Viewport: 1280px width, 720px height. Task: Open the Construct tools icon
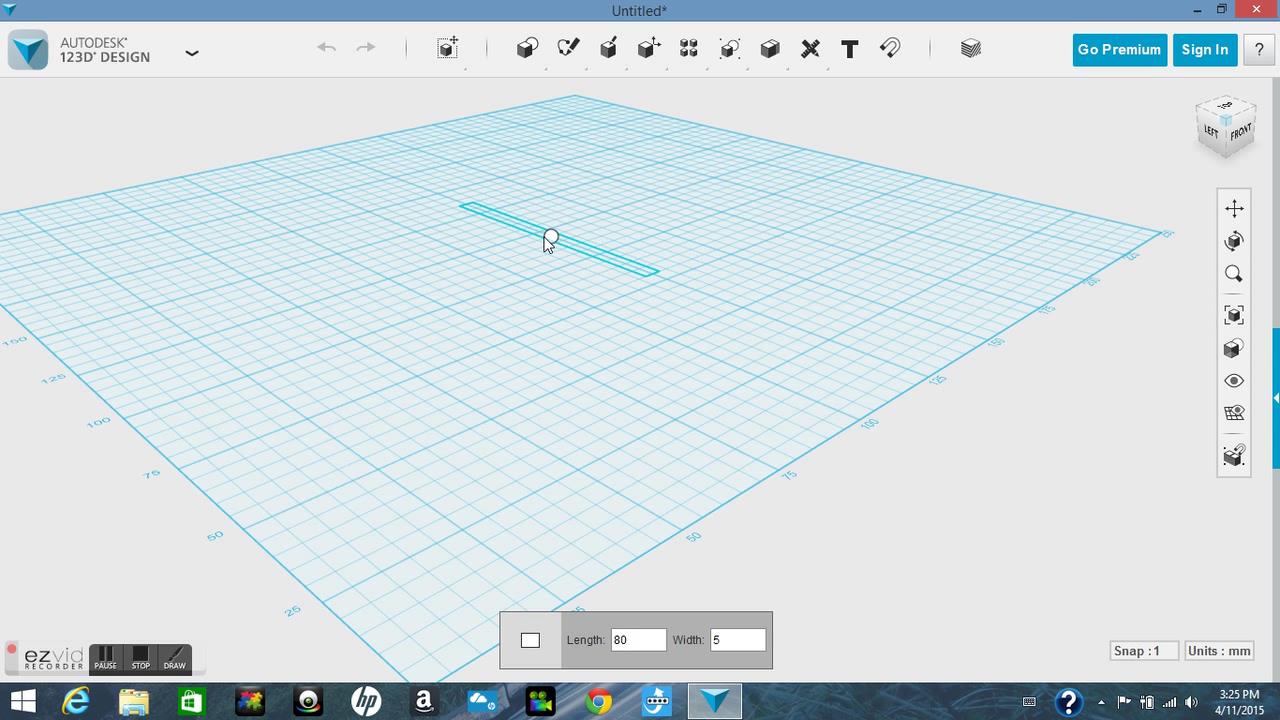pos(608,48)
